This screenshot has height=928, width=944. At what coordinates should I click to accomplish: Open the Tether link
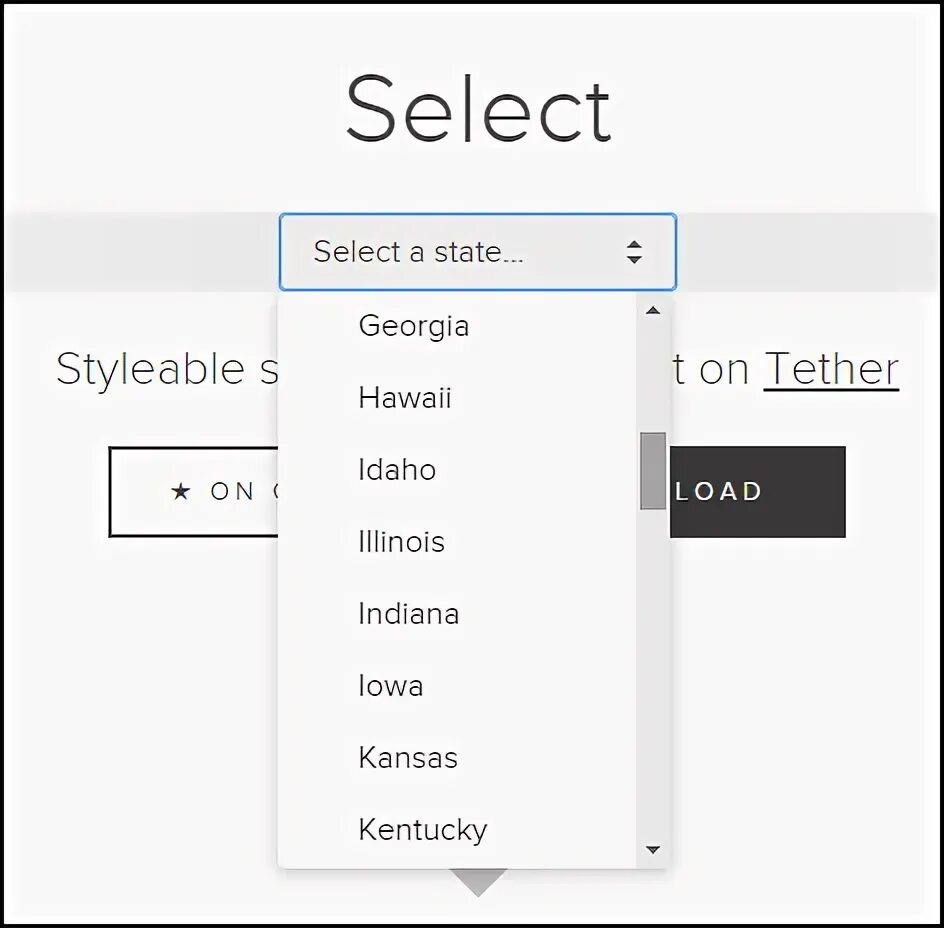(831, 369)
